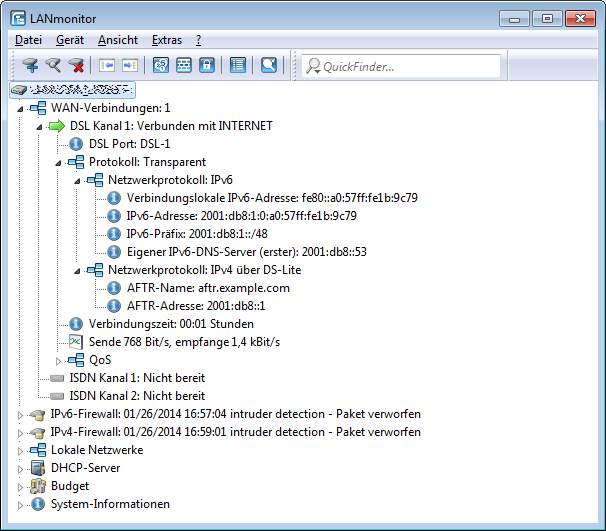Collapse the Netzwerkprotokoll: IPv6 branch
This screenshot has height=531, width=606.
[76, 180]
